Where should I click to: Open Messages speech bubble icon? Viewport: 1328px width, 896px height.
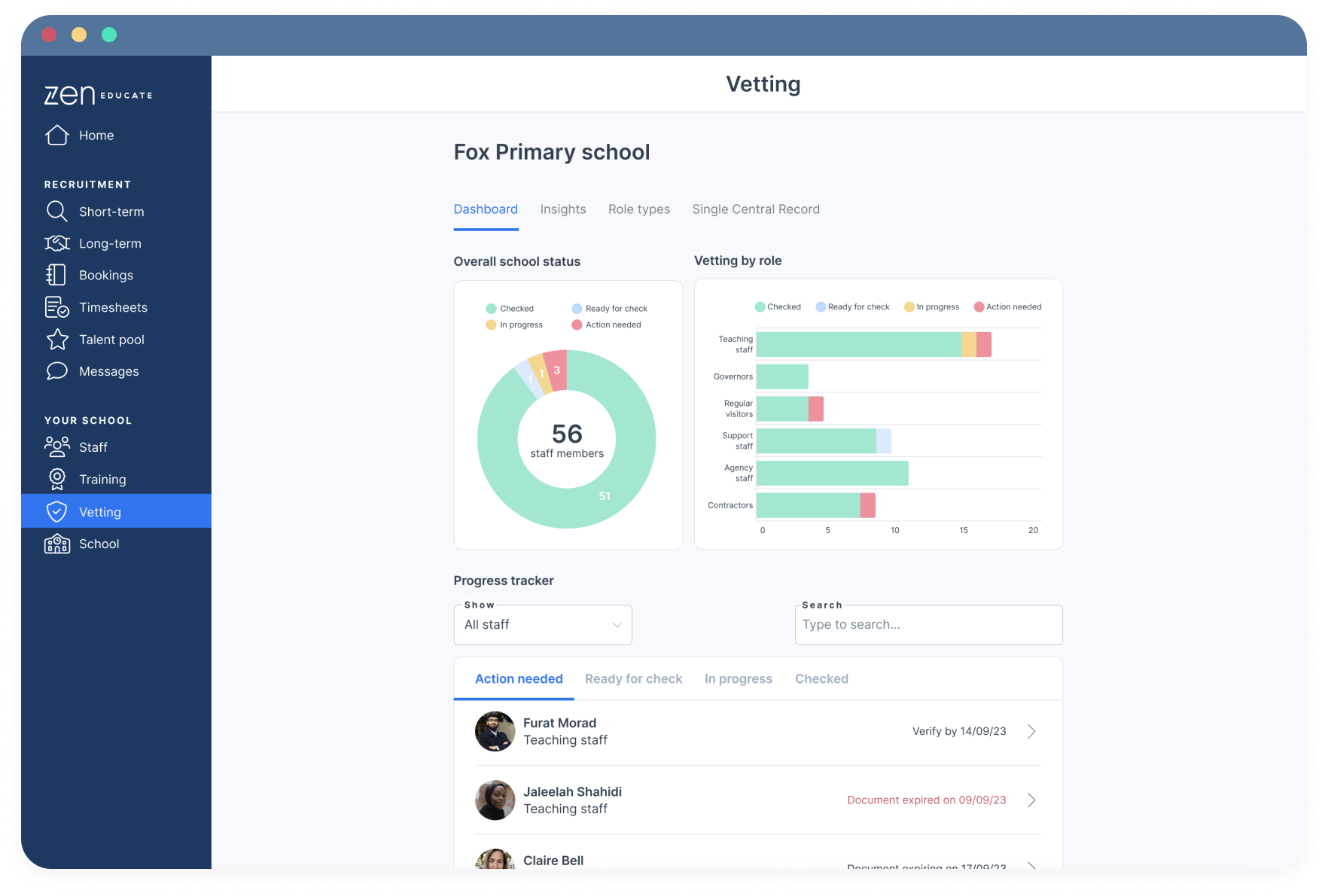pyautogui.click(x=57, y=371)
